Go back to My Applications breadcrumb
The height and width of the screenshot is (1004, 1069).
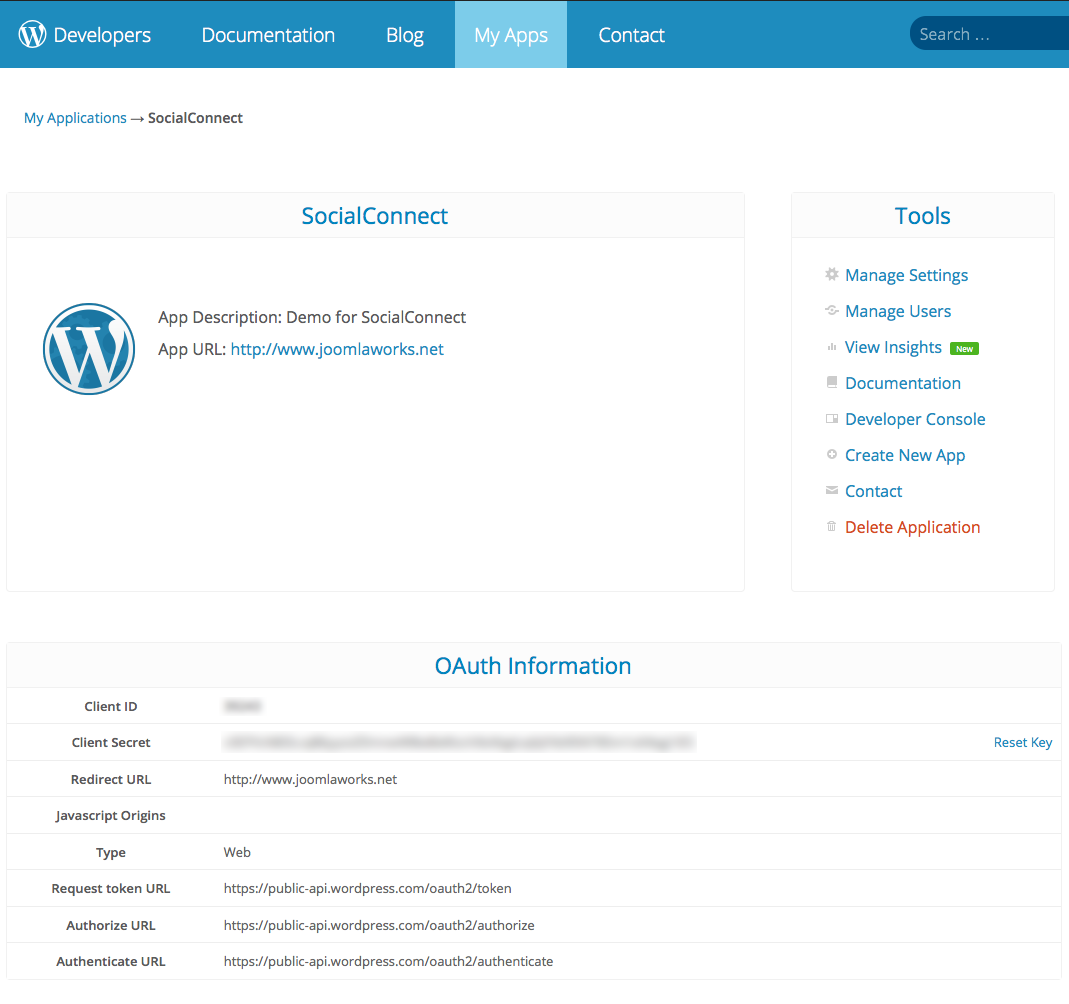tap(75, 118)
